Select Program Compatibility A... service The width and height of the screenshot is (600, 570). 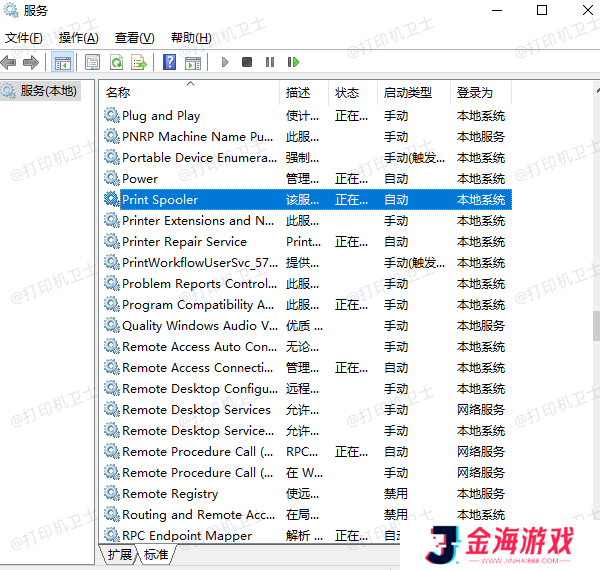(x=198, y=305)
